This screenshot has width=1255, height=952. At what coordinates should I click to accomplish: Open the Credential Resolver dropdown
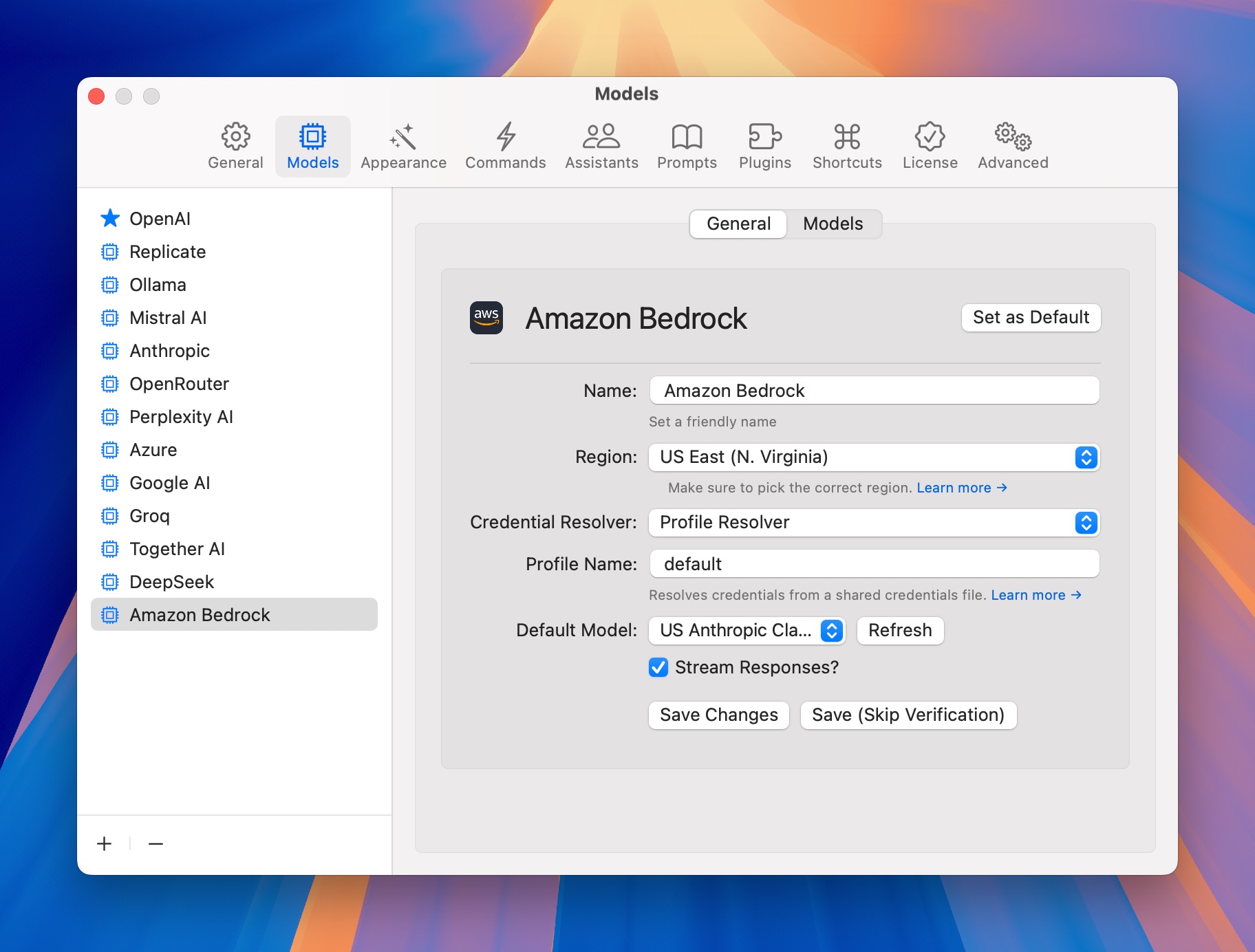click(874, 523)
